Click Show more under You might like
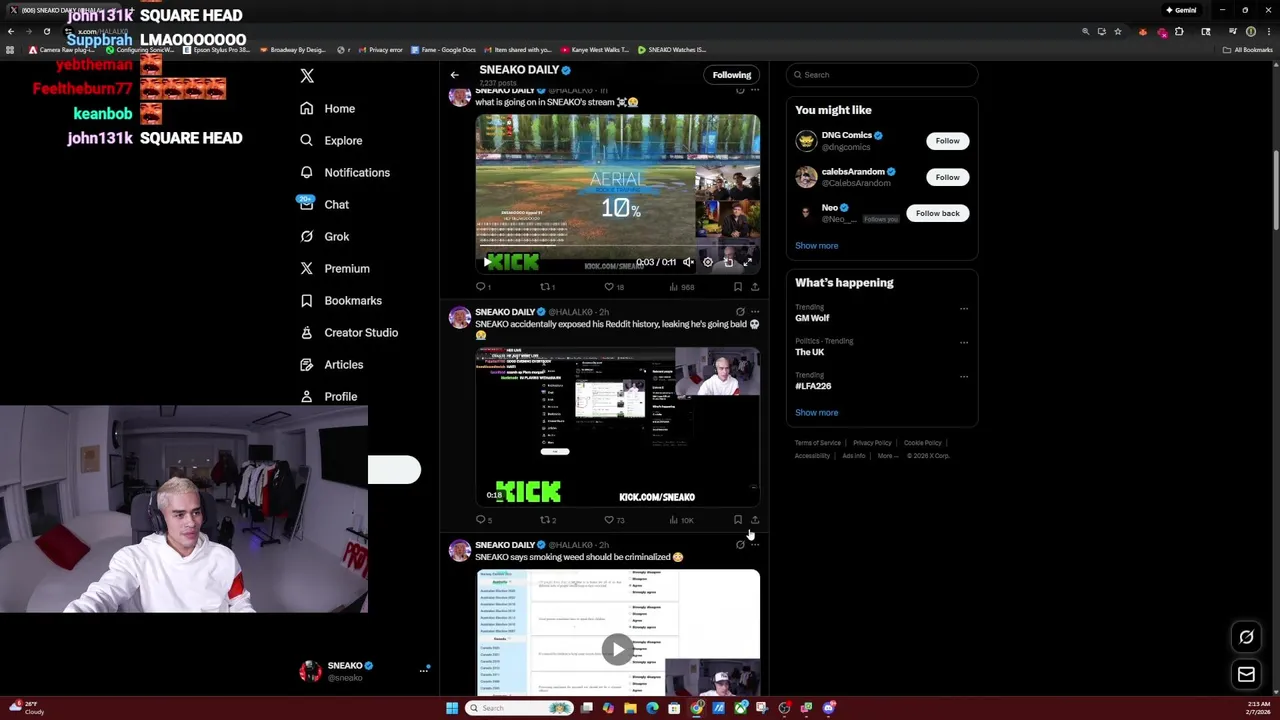 816,245
